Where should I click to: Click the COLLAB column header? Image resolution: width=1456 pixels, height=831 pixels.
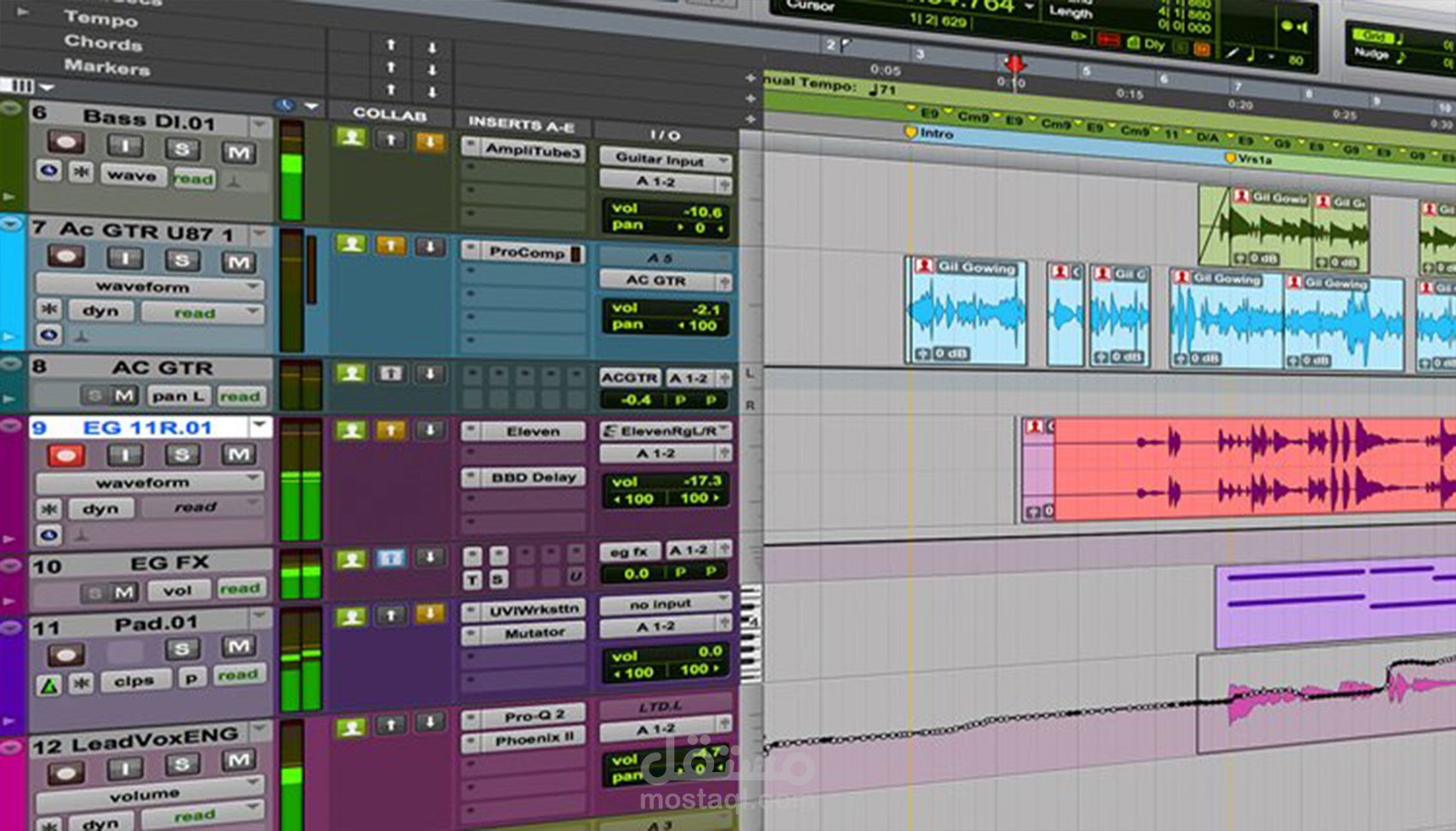390,113
